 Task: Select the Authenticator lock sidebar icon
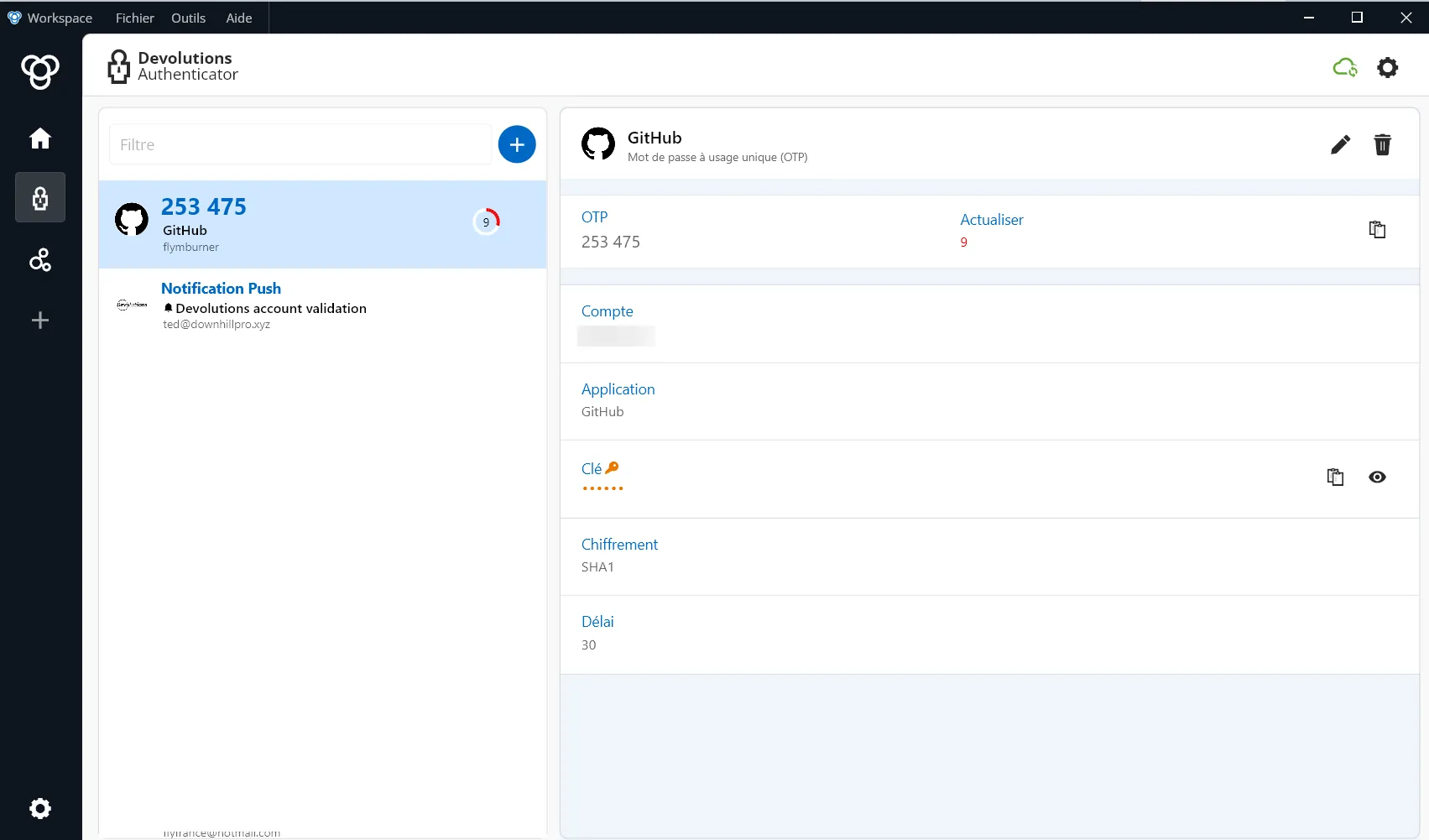(x=40, y=198)
